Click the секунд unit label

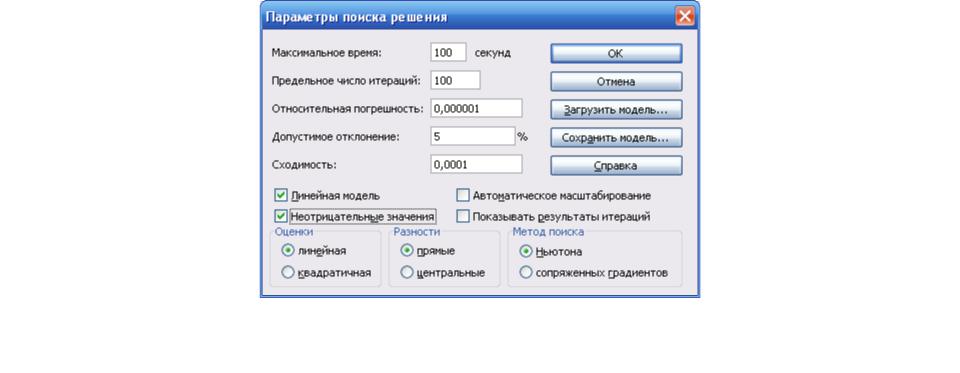(493, 53)
